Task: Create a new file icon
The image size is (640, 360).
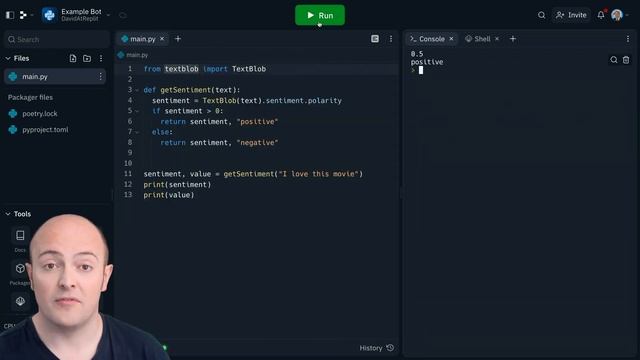Action: [x=73, y=58]
